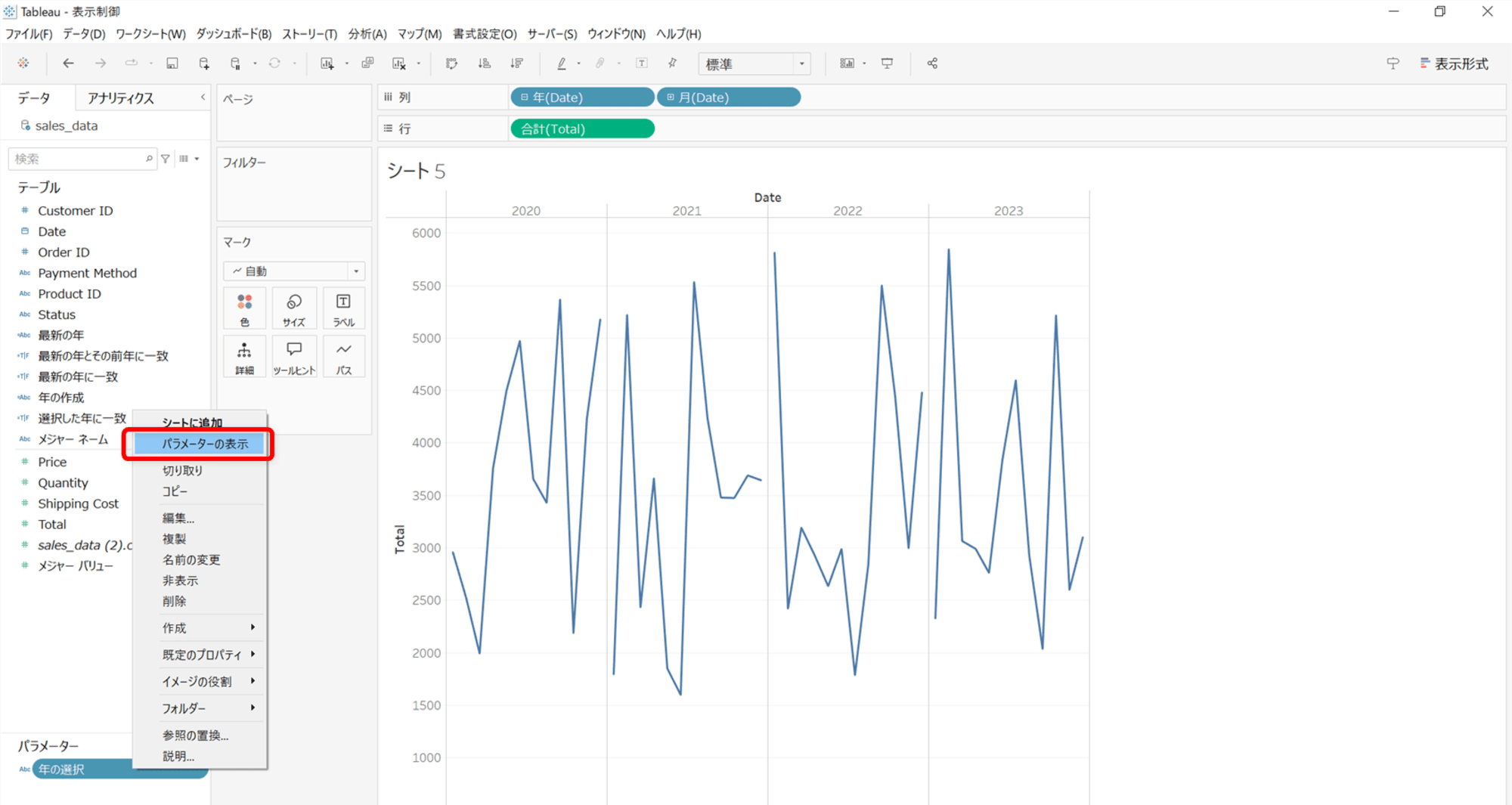Click the new worksheet icon
This screenshot has height=805, width=1512.
pyautogui.click(x=327, y=63)
